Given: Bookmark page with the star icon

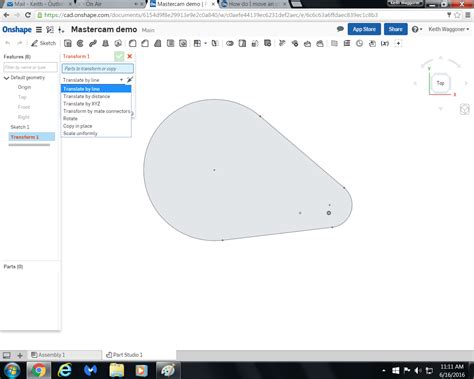Looking at the screenshot, I should (x=457, y=15).
